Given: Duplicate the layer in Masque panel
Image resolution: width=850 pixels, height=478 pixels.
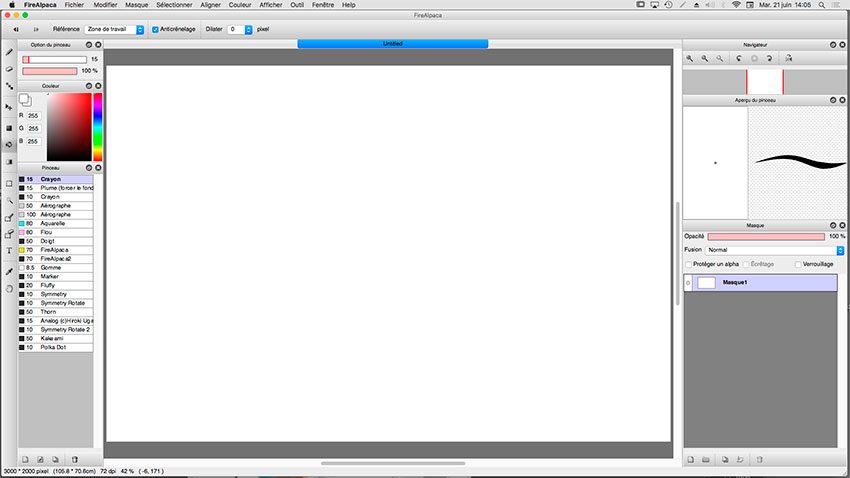Looking at the screenshot, I should click(725, 460).
